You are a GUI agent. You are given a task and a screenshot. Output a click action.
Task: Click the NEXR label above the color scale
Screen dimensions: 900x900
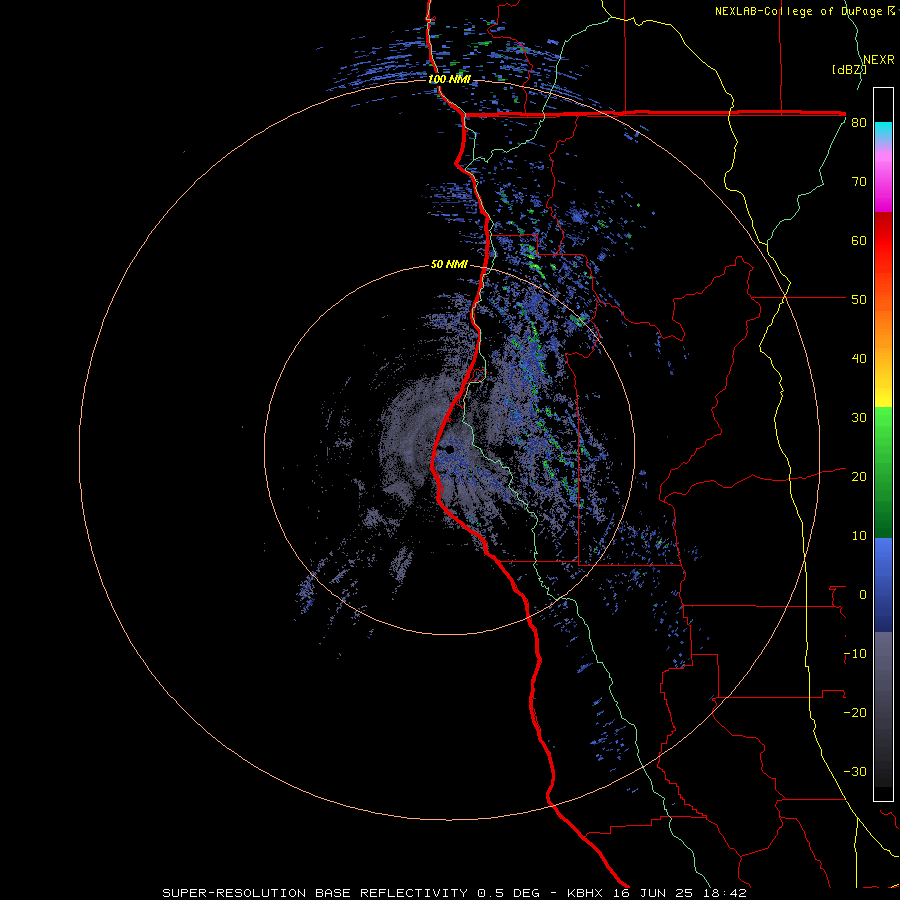pos(878,60)
